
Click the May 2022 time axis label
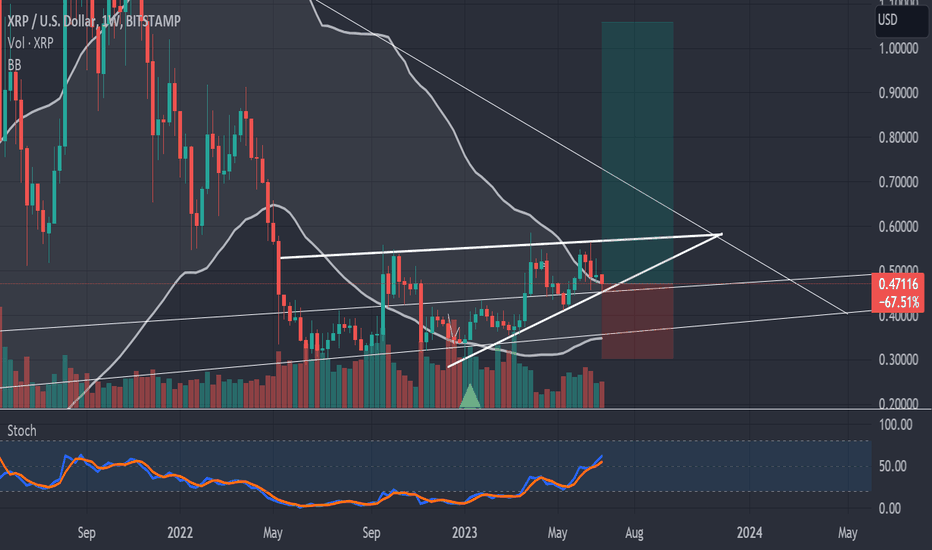coord(272,532)
